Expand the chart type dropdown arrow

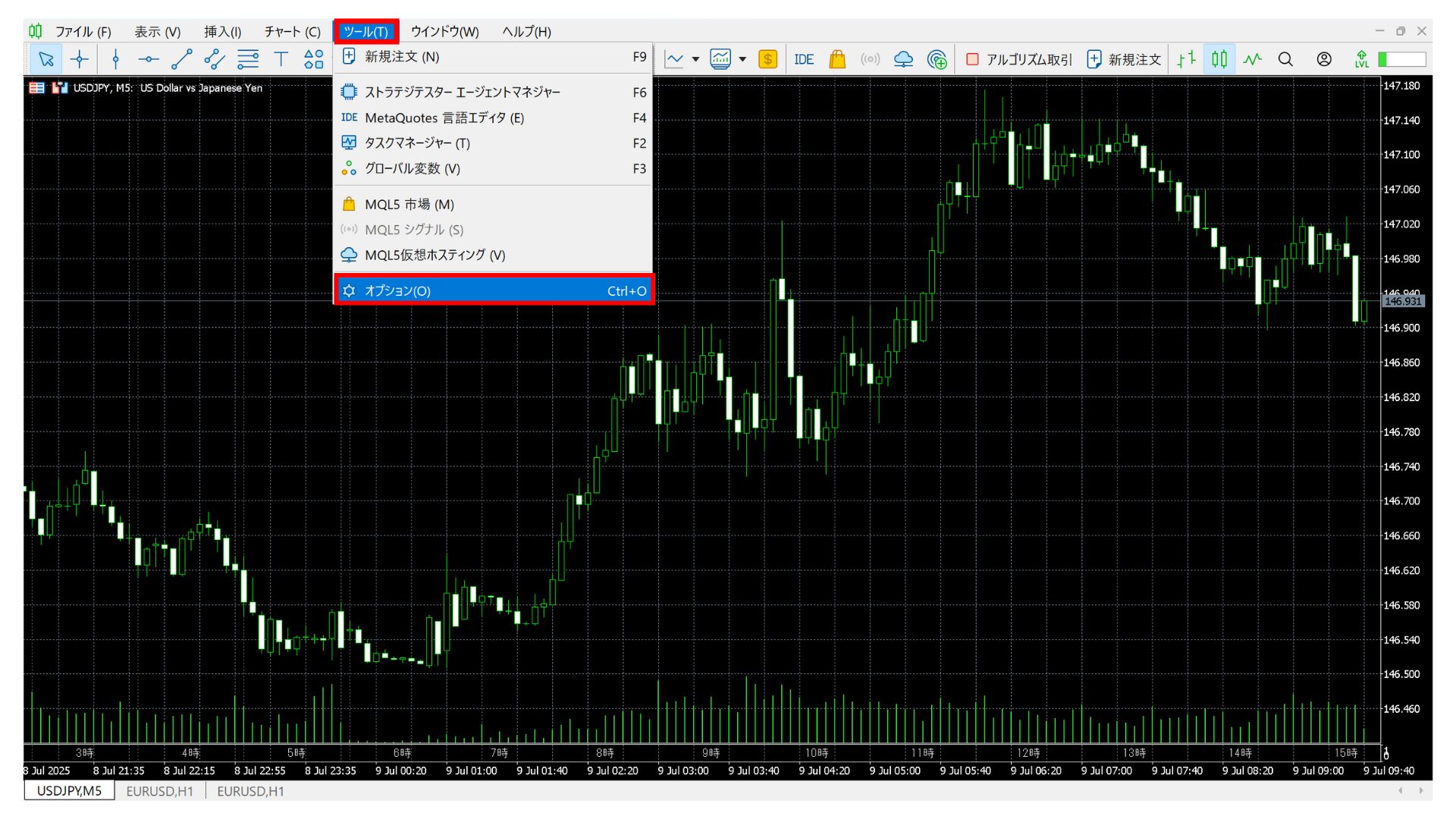695,59
